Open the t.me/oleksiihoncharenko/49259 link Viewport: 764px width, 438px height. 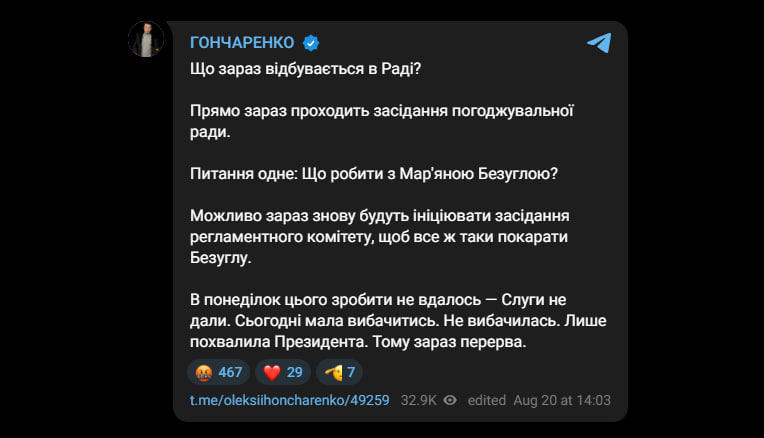[x=289, y=401]
